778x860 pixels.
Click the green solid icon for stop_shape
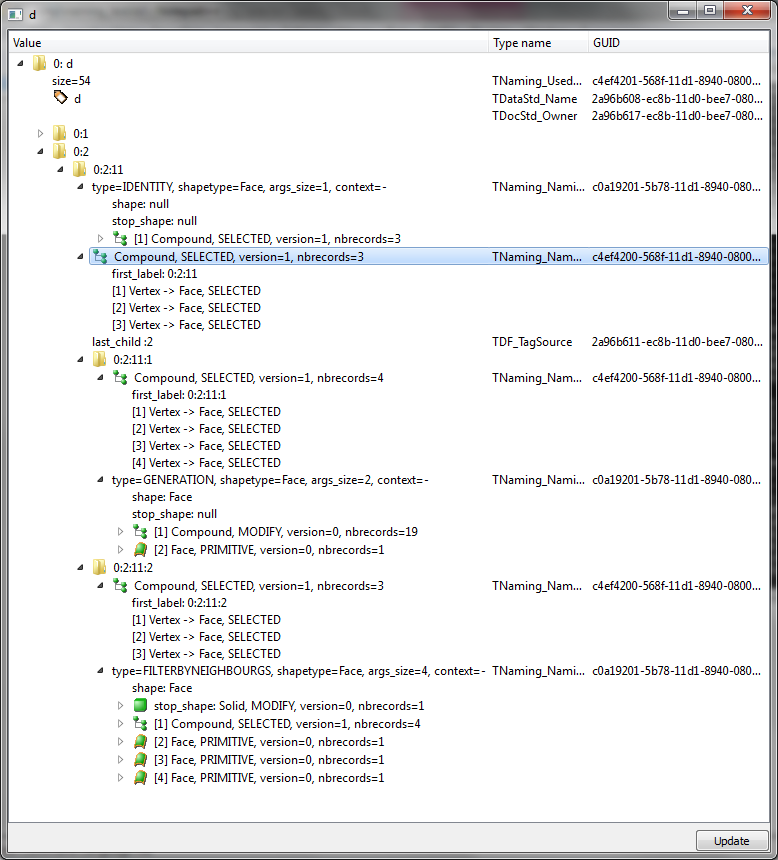pyautogui.click(x=140, y=706)
